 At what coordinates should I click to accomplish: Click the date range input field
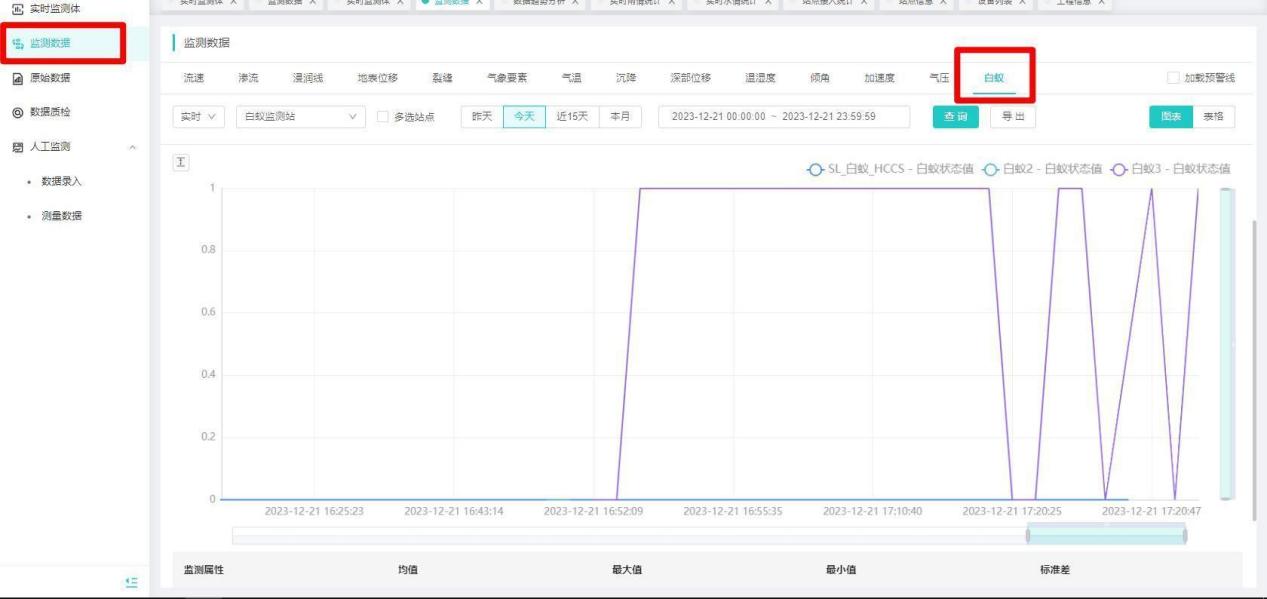click(783, 117)
